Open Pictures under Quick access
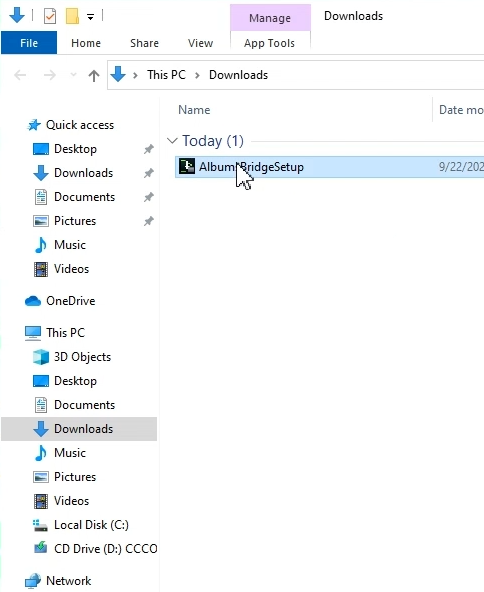 75,221
